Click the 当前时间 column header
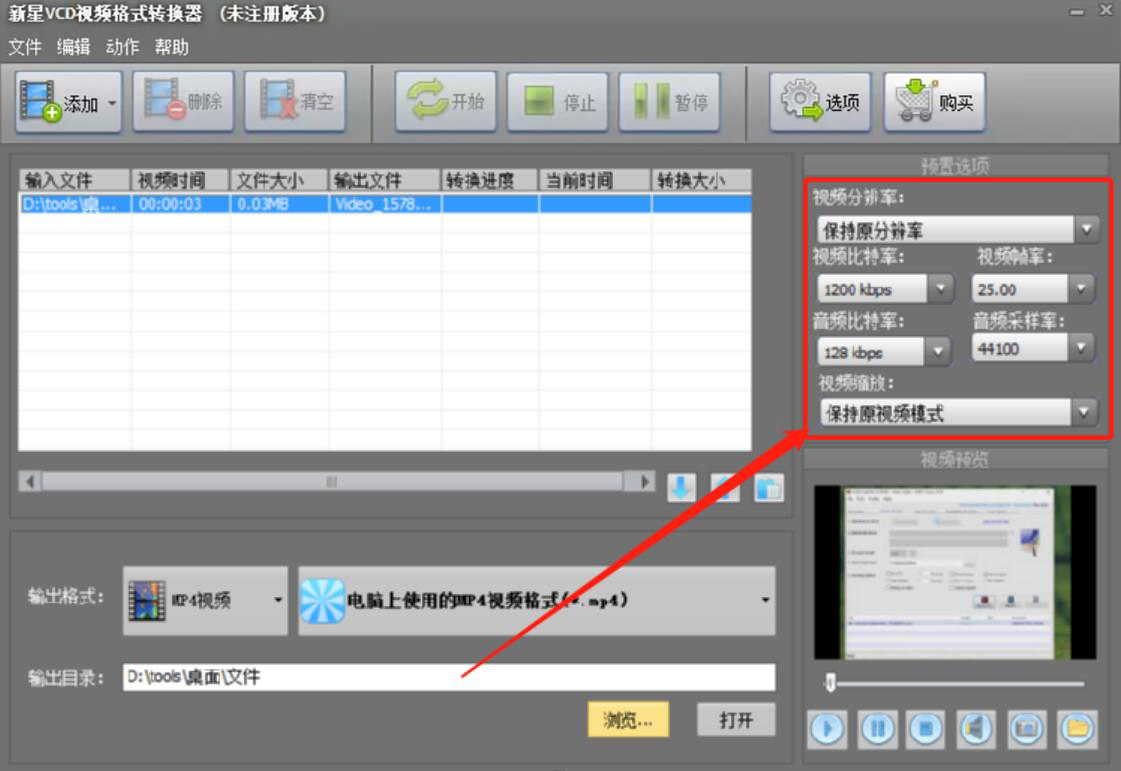Screen dimensions: 1121x771 coord(595,180)
